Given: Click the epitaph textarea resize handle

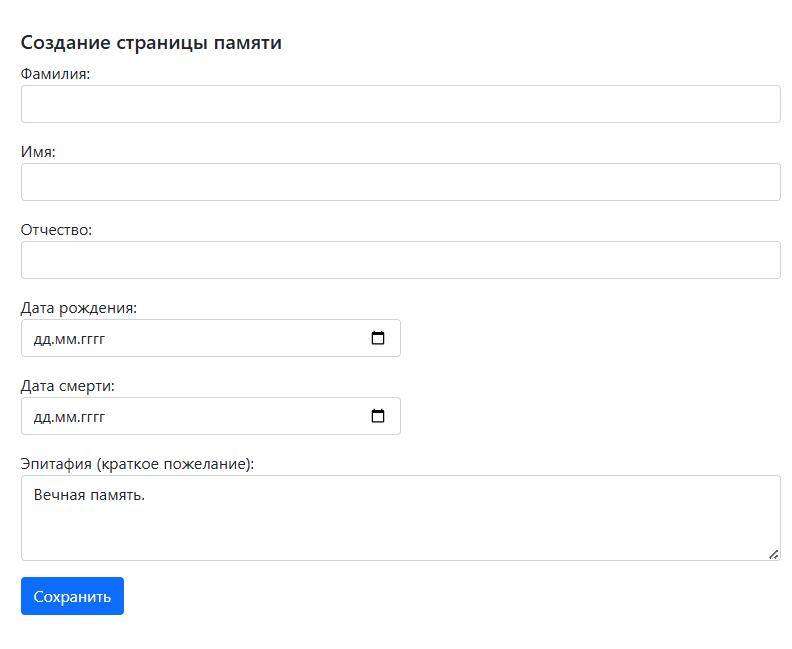Looking at the screenshot, I should (x=774, y=554).
